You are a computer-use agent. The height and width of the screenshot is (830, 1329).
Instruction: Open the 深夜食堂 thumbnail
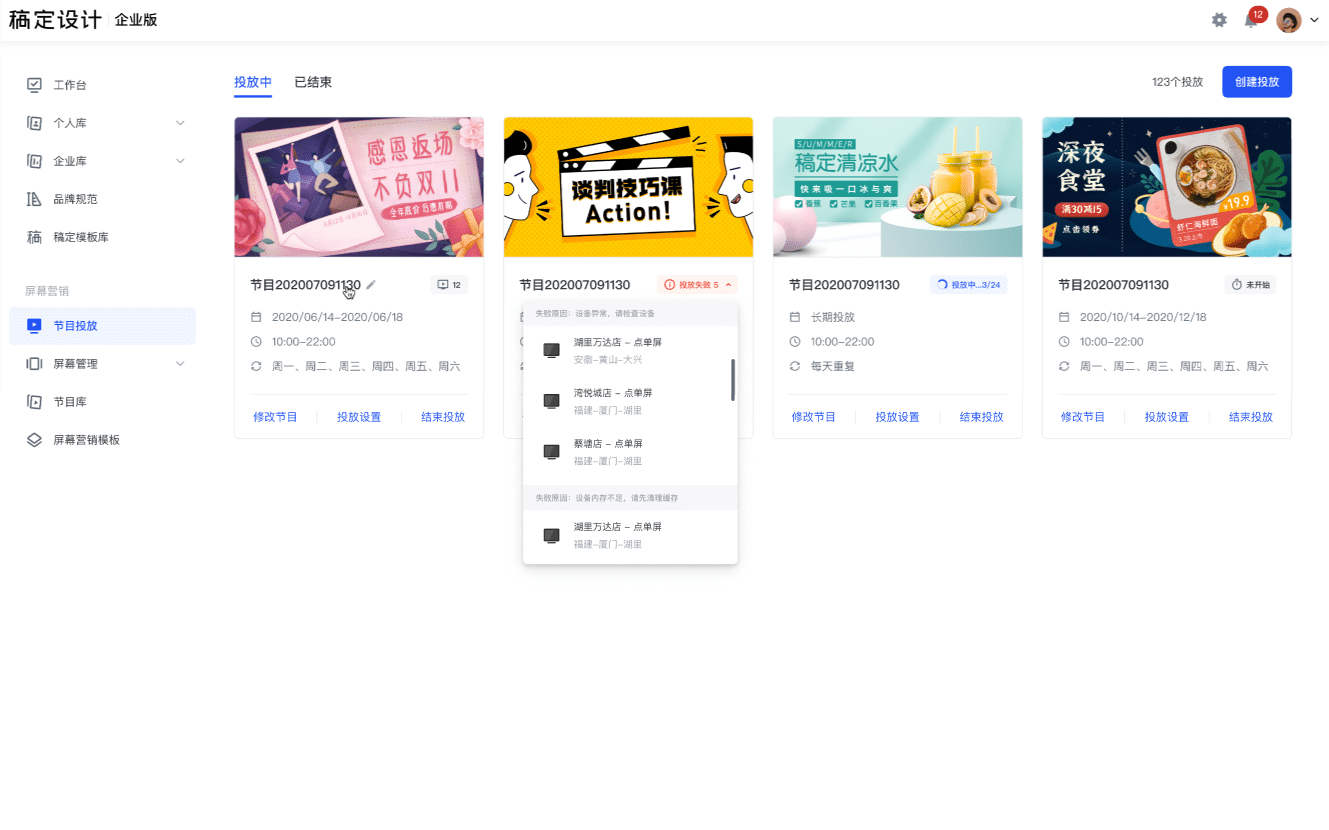point(1167,187)
